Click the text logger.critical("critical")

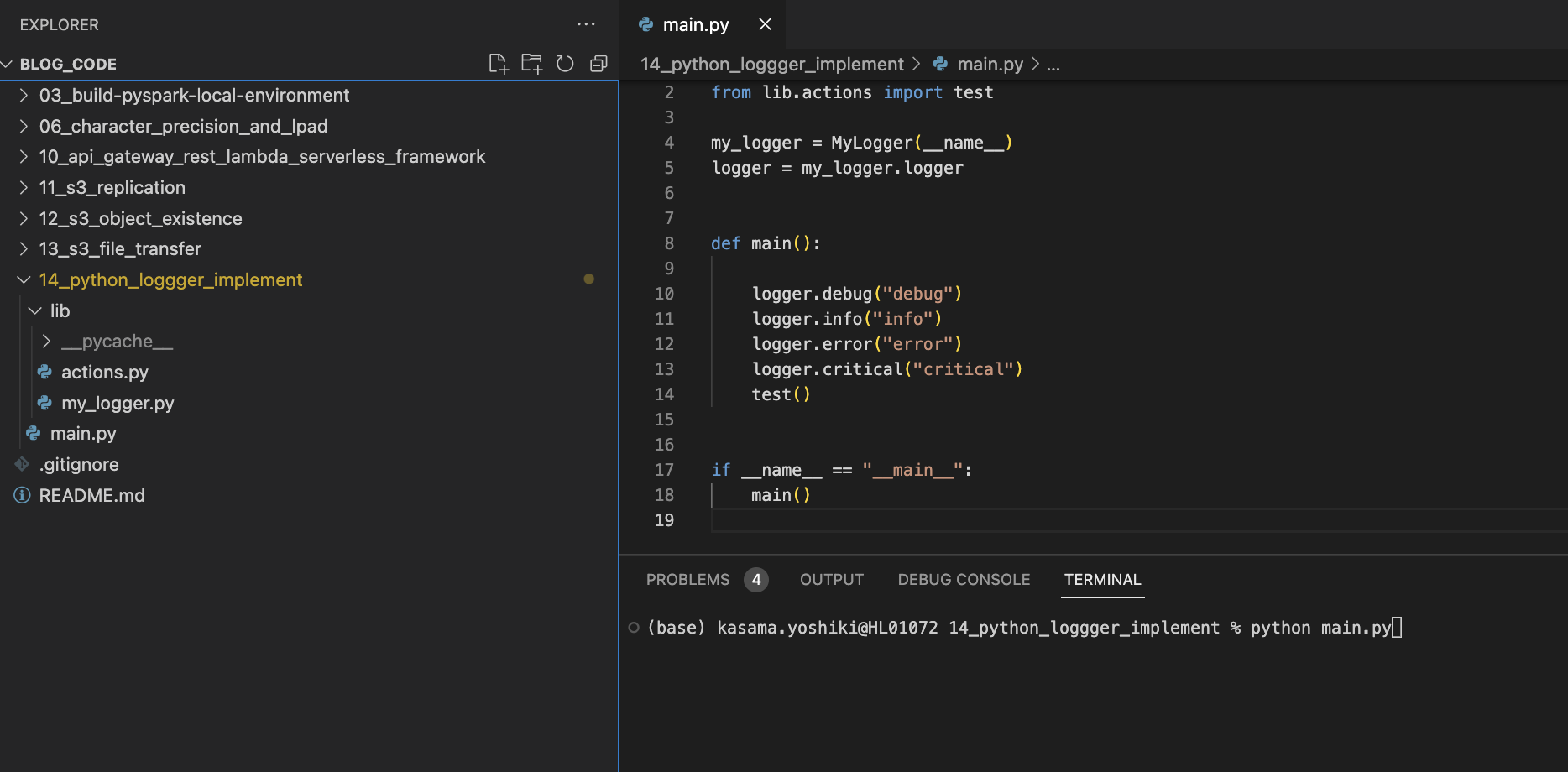[887, 369]
